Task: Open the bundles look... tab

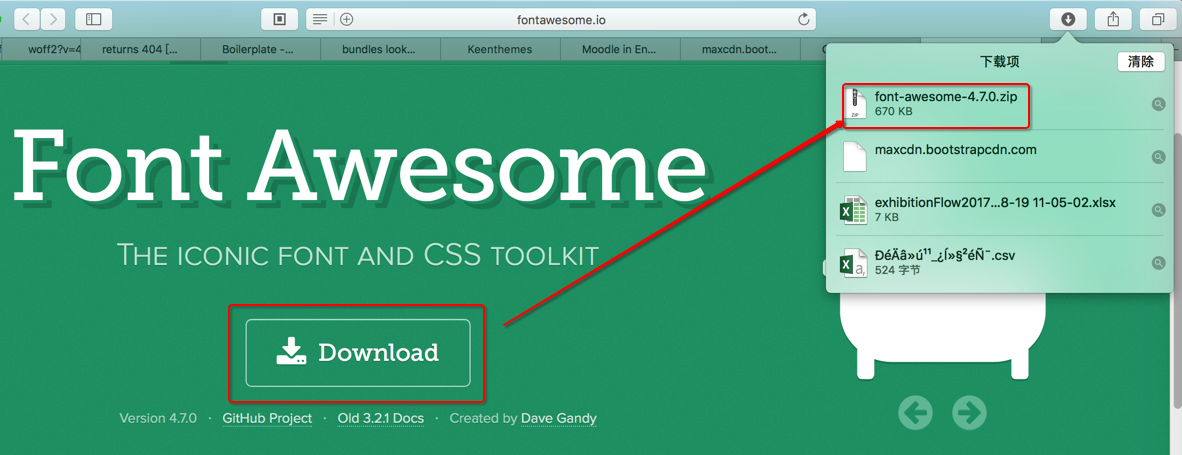Action: point(380,49)
